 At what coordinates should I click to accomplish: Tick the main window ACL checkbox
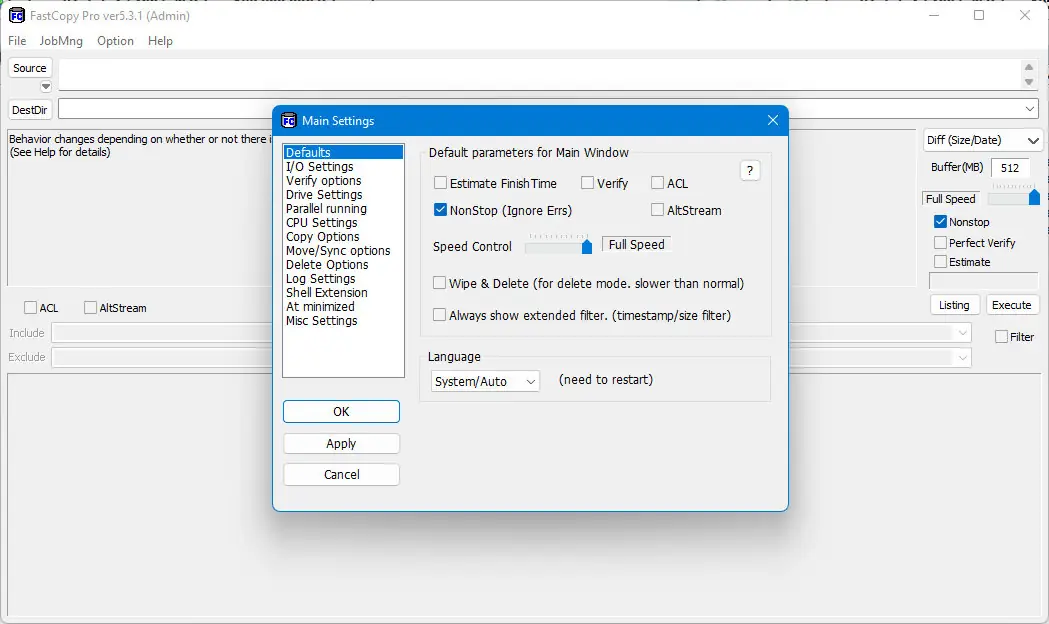click(x=41, y=308)
